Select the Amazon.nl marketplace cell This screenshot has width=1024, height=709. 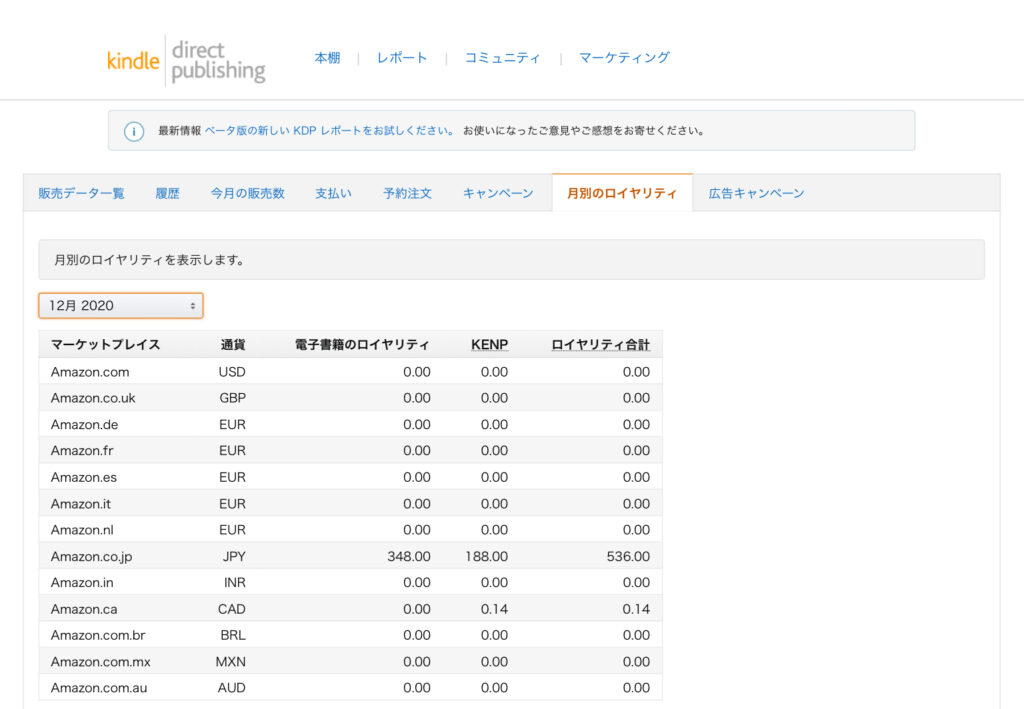point(82,530)
